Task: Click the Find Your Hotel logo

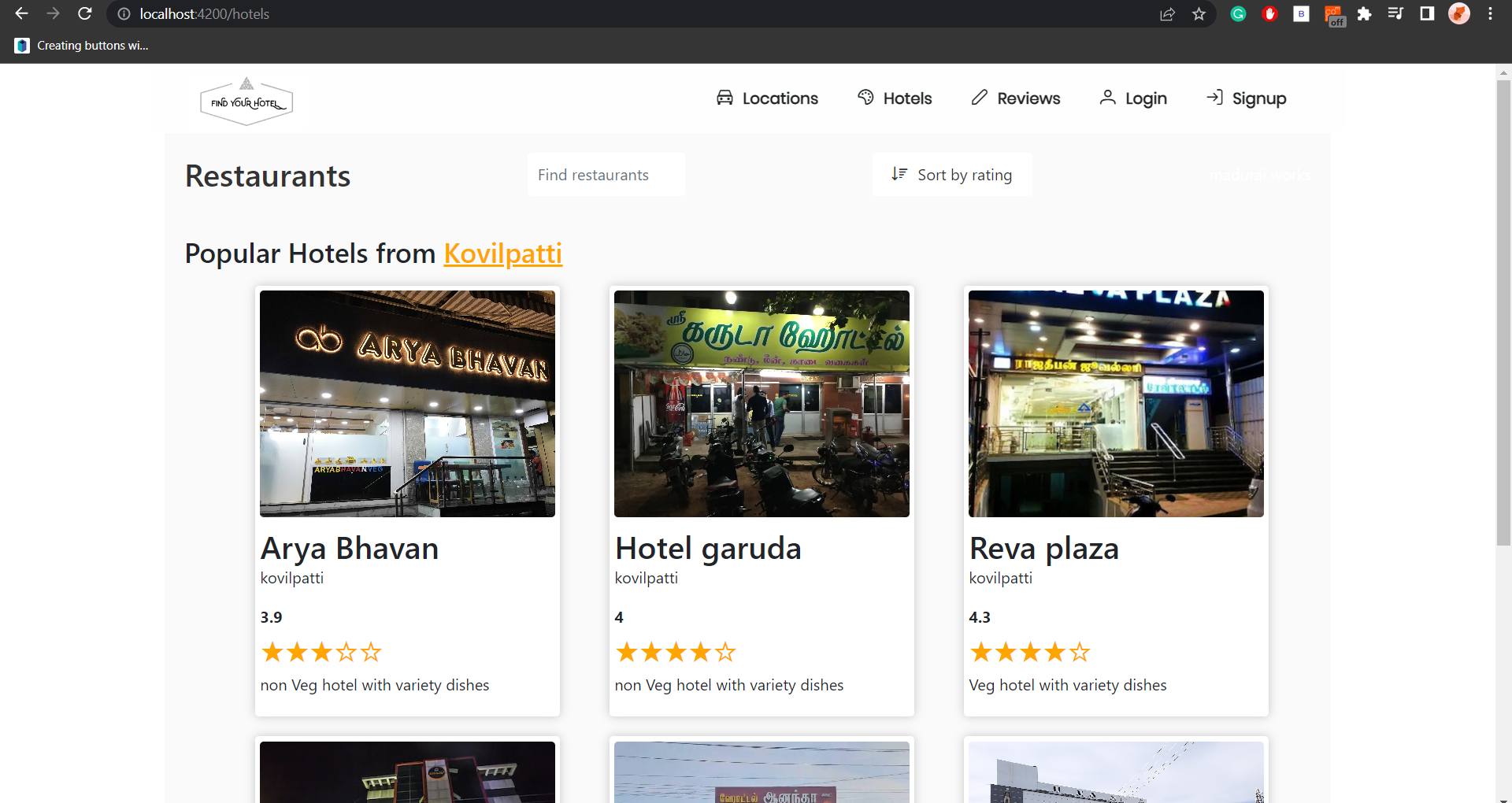Action: pos(246,102)
